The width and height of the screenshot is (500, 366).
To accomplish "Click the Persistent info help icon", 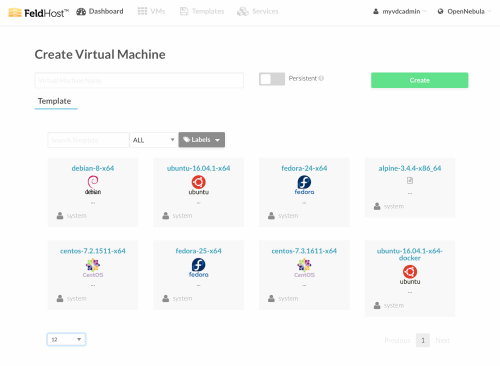I will coord(321,78).
